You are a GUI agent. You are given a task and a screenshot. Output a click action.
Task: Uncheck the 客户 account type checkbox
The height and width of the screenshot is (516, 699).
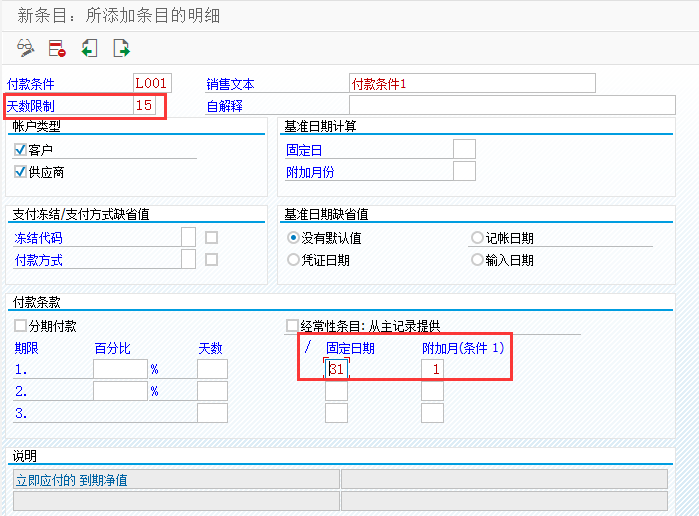coord(20,149)
